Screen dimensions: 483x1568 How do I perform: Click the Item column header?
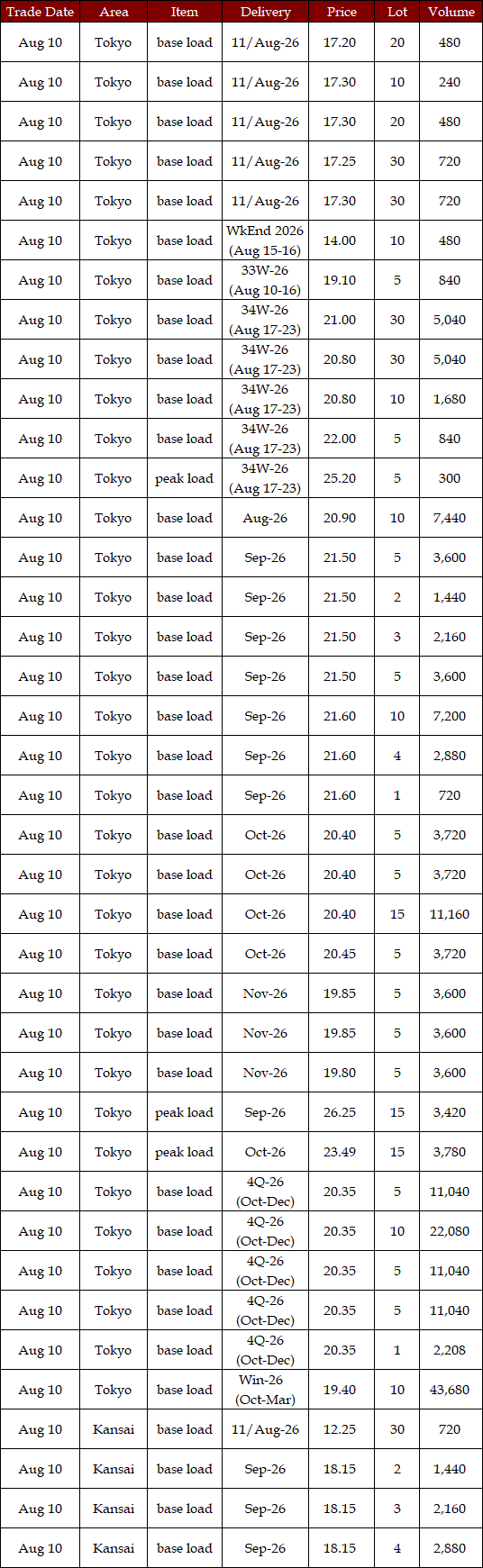tap(185, 12)
